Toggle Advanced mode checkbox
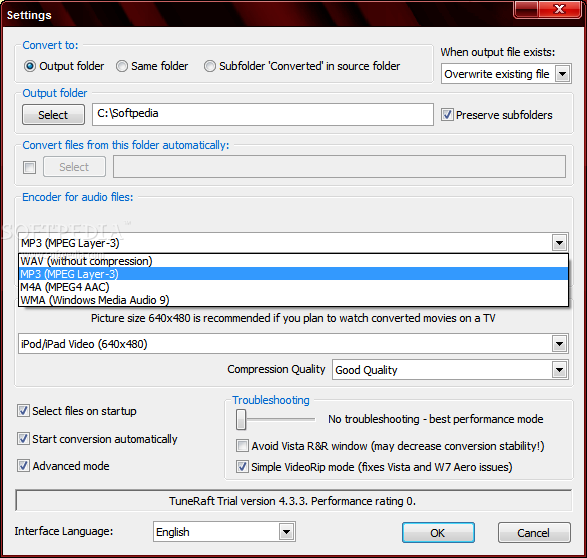The image size is (587, 558). pos(23,466)
